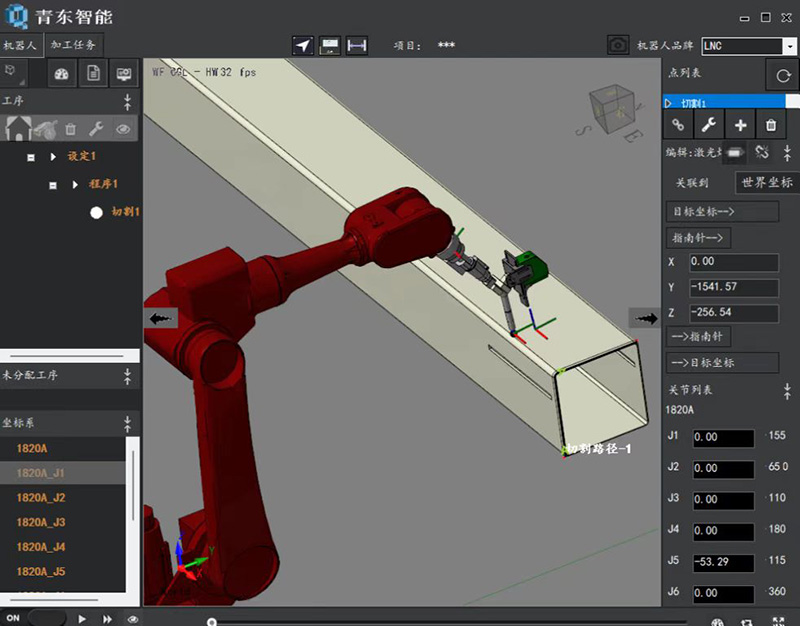Toggle the eye visibility in process toolbar

pos(123,128)
